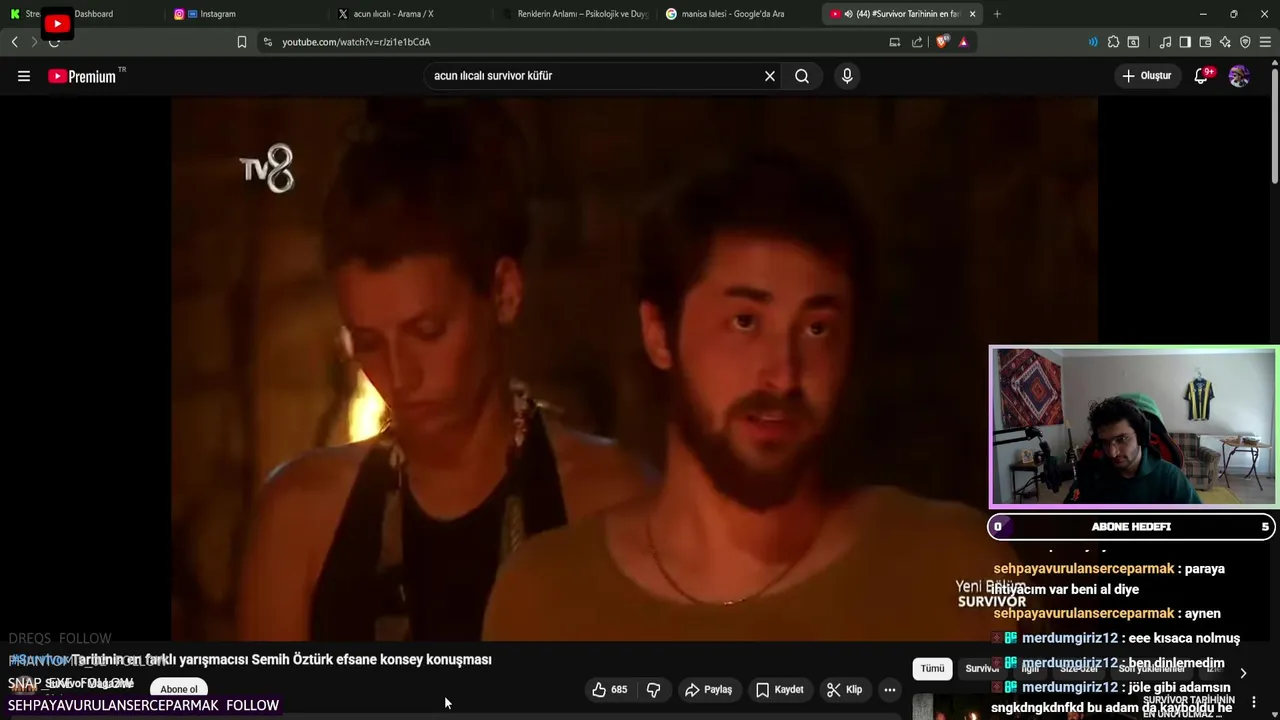Open Leo AI sparkle icon

pyautogui.click(x=1225, y=42)
